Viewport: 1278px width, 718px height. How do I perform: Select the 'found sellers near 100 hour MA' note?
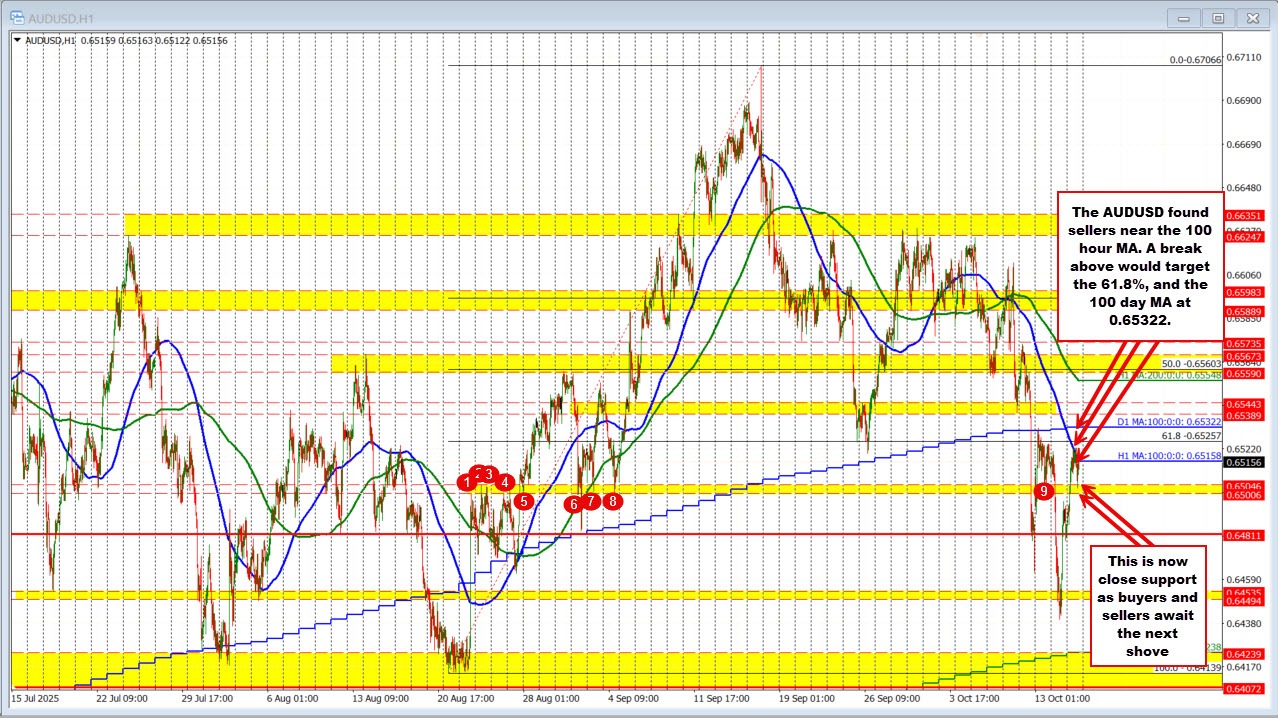tap(1140, 265)
